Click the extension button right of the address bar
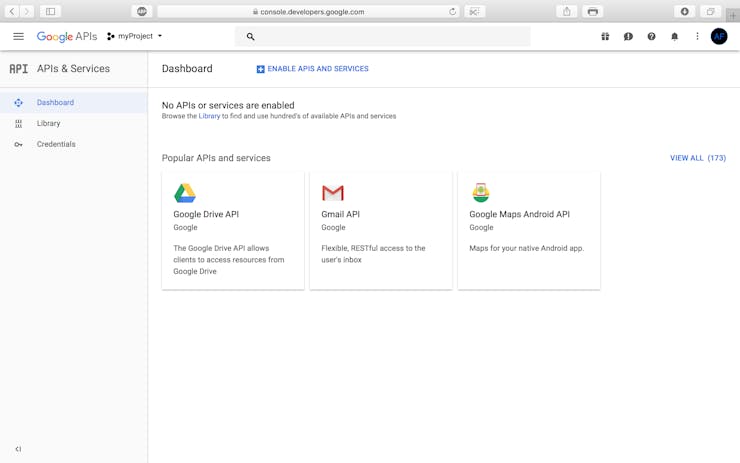 click(x=474, y=11)
